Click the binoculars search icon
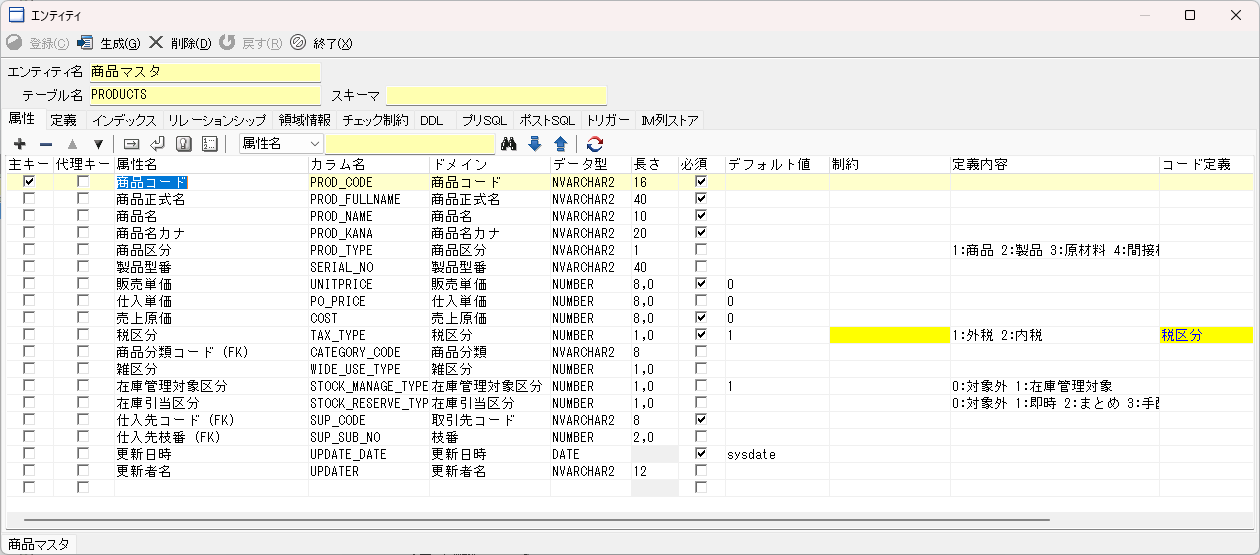This screenshot has height=555, width=1260. pos(509,144)
